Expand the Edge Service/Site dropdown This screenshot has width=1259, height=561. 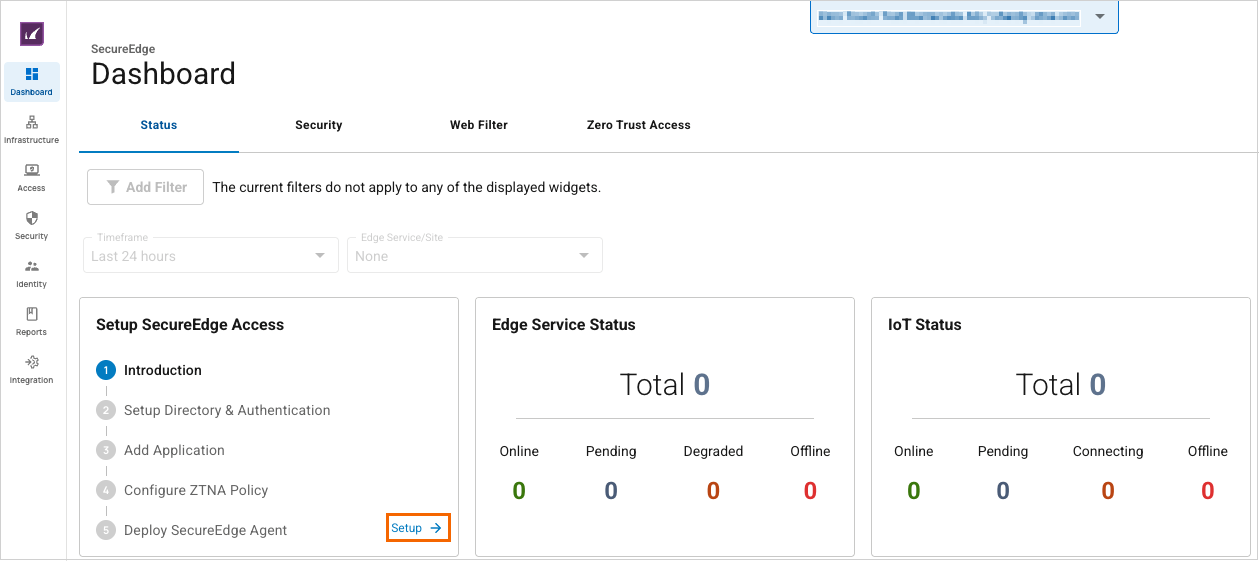click(x=473, y=256)
